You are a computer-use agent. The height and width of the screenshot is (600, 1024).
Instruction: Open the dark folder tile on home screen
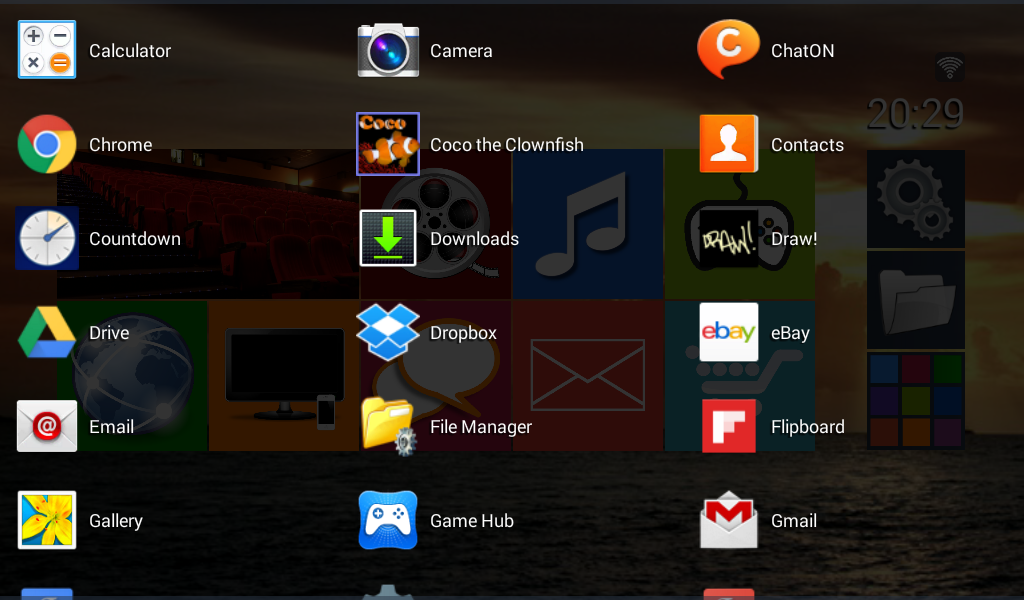point(916,300)
